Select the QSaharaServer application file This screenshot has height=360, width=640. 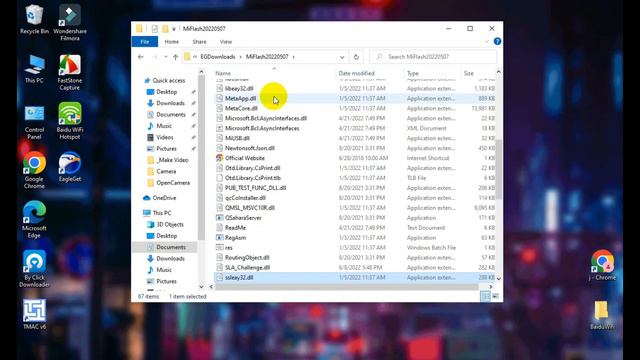243,218
